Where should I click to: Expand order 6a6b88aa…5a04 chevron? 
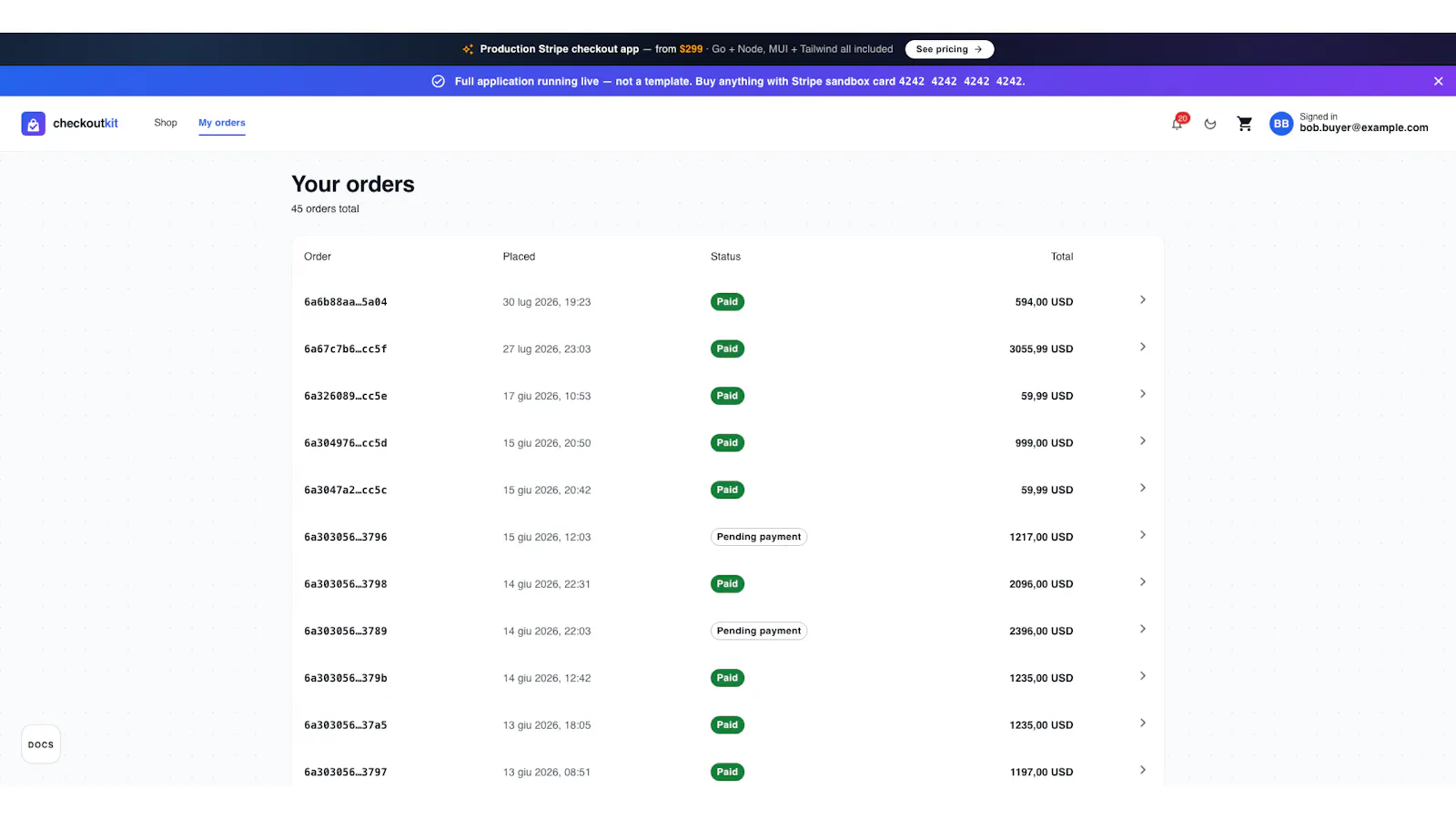click(x=1143, y=299)
